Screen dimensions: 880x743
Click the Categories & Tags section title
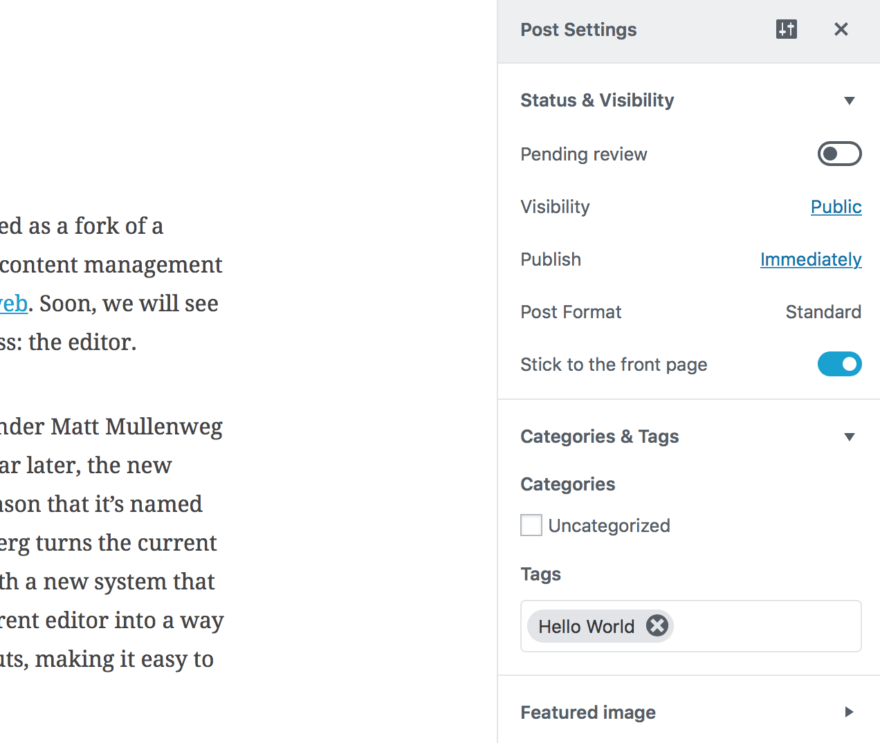(x=599, y=436)
